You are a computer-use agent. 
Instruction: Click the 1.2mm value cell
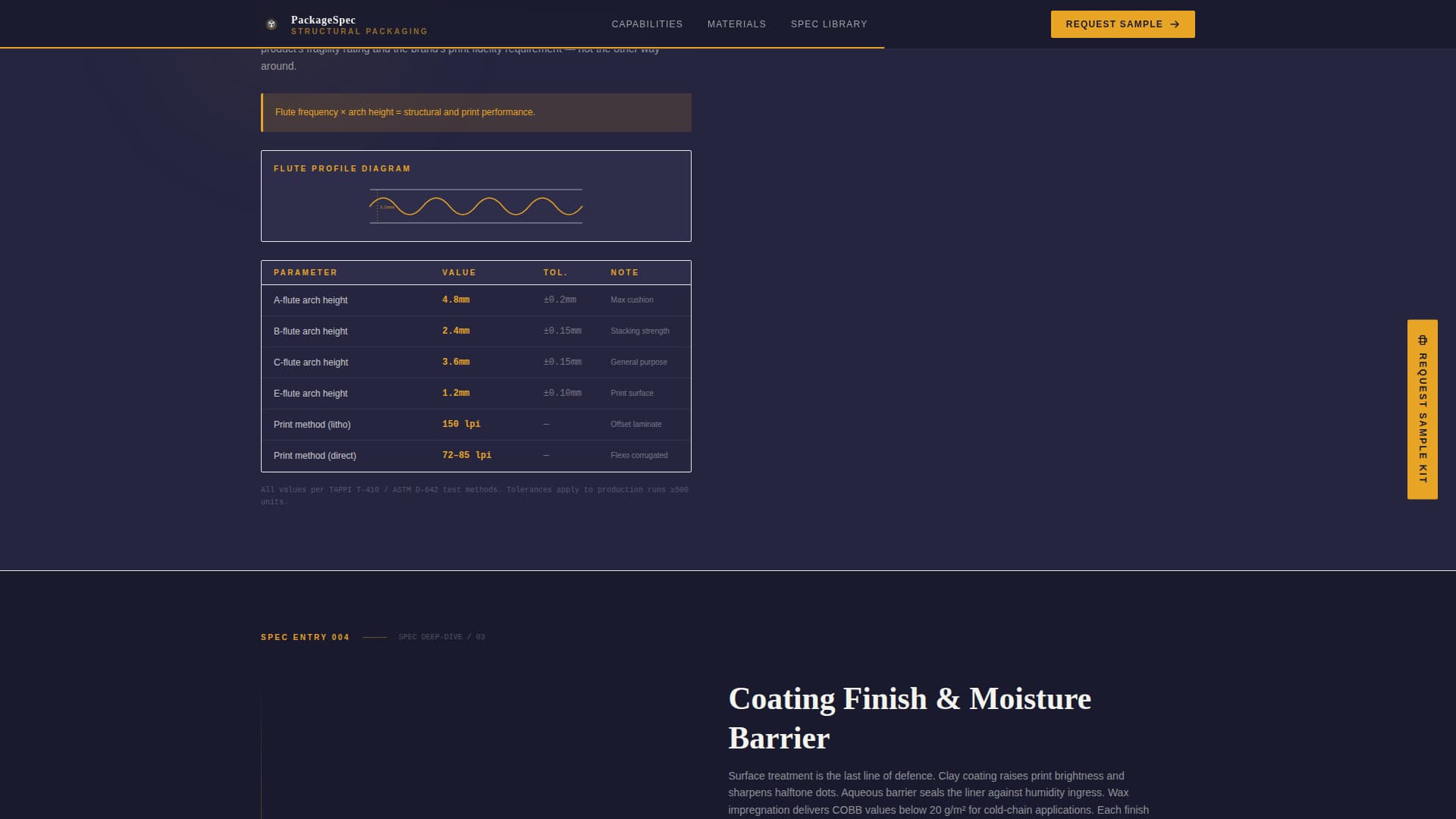pyautogui.click(x=456, y=393)
